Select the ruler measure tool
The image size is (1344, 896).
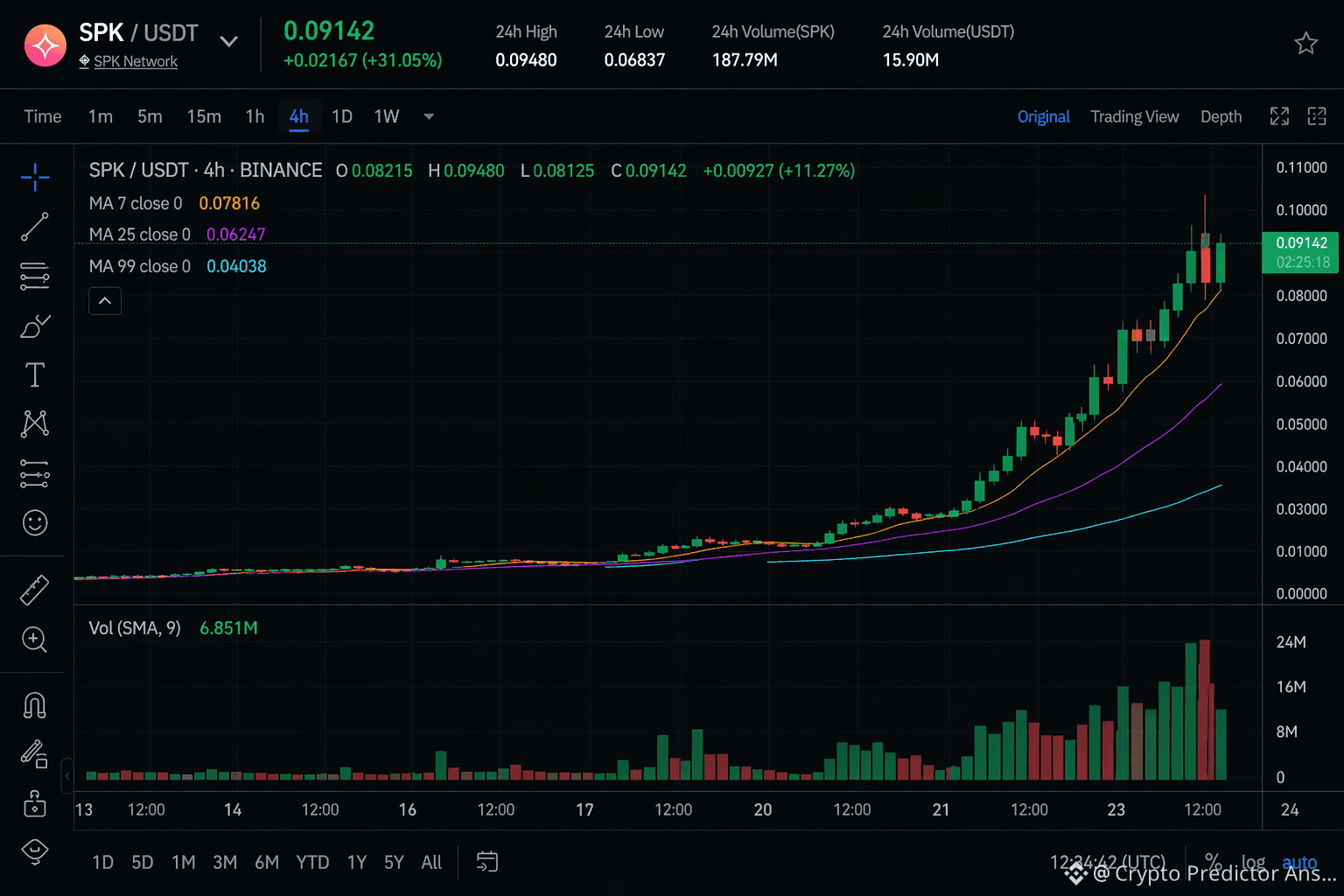point(35,591)
